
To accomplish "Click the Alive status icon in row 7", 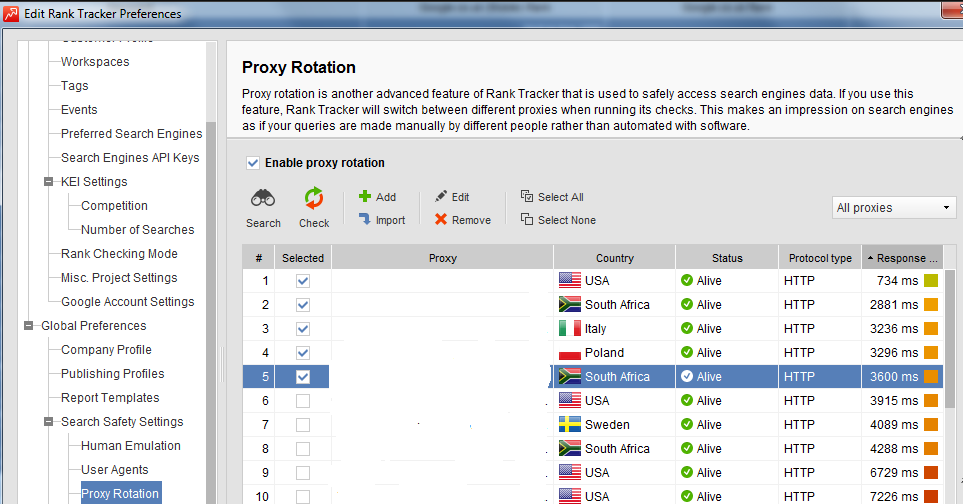I will pyautogui.click(x=687, y=424).
